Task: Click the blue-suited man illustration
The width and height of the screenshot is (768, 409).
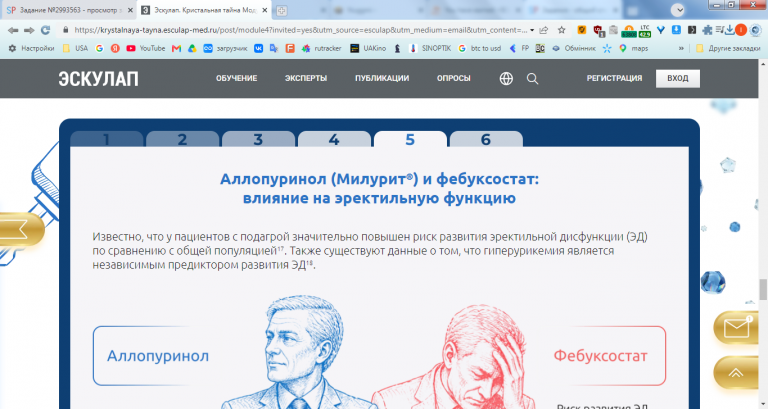Action: pos(299,352)
